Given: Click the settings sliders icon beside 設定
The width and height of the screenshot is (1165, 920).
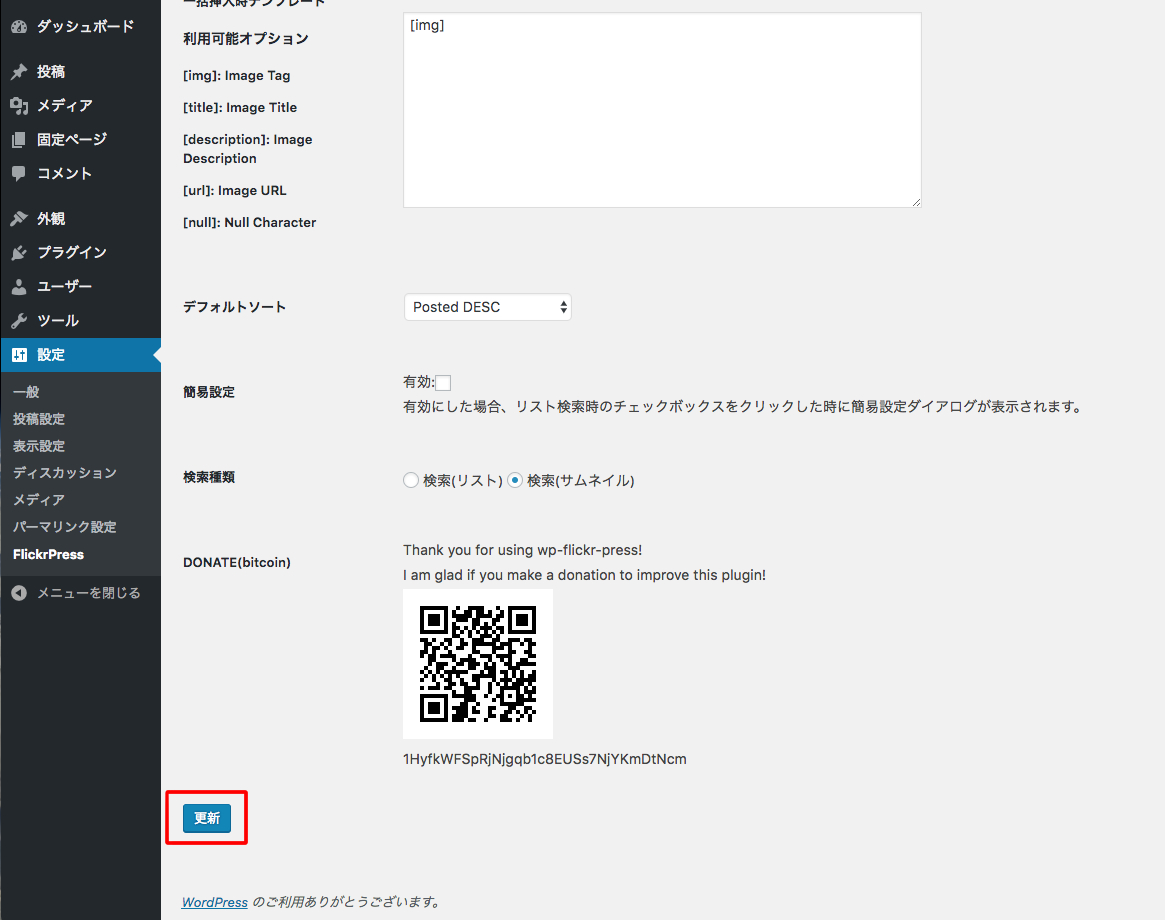Looking at the screenshot, I should tap(19, 355).
